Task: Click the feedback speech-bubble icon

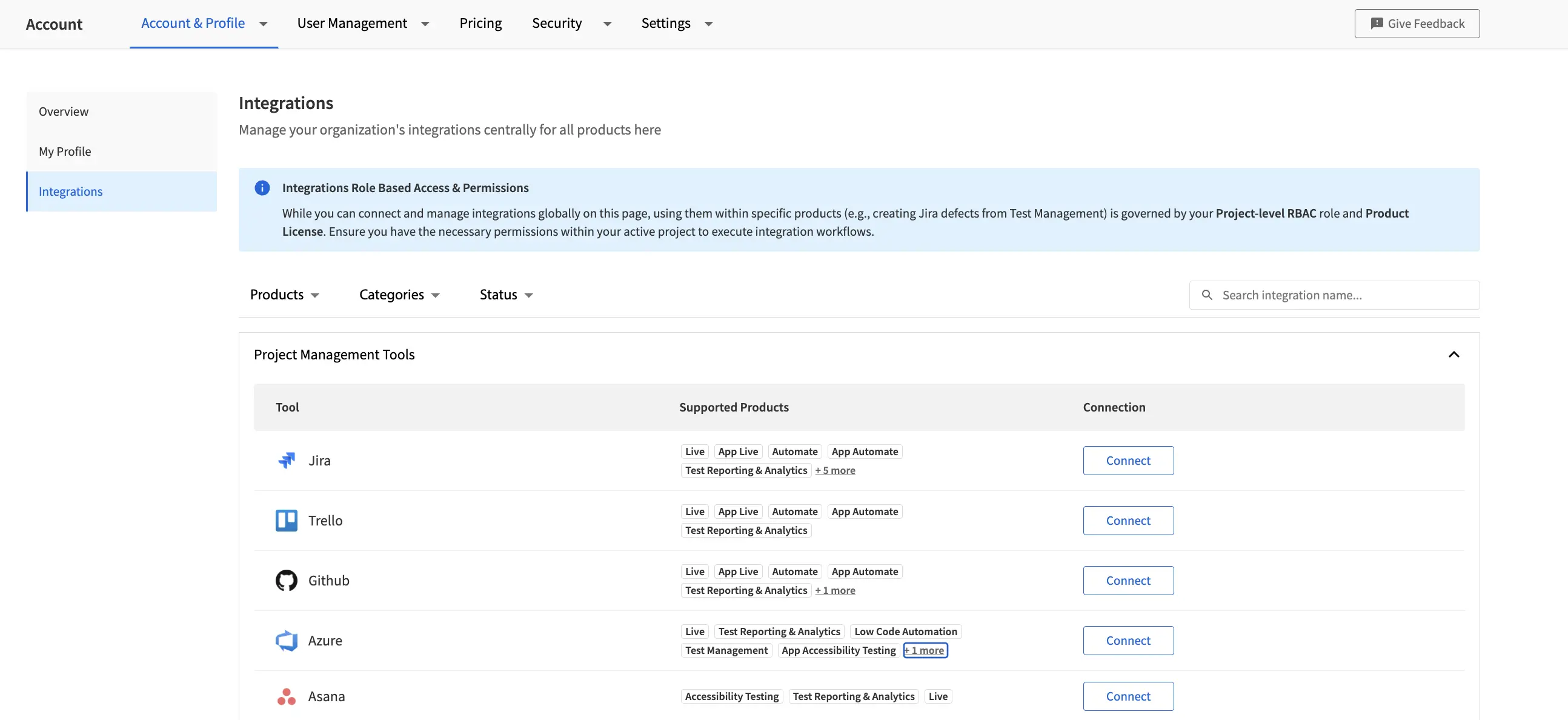Action: click(x=1377, y=23)
